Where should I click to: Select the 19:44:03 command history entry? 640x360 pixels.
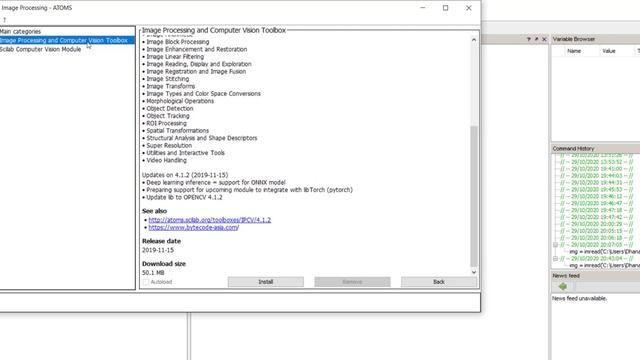coord(596,176)
